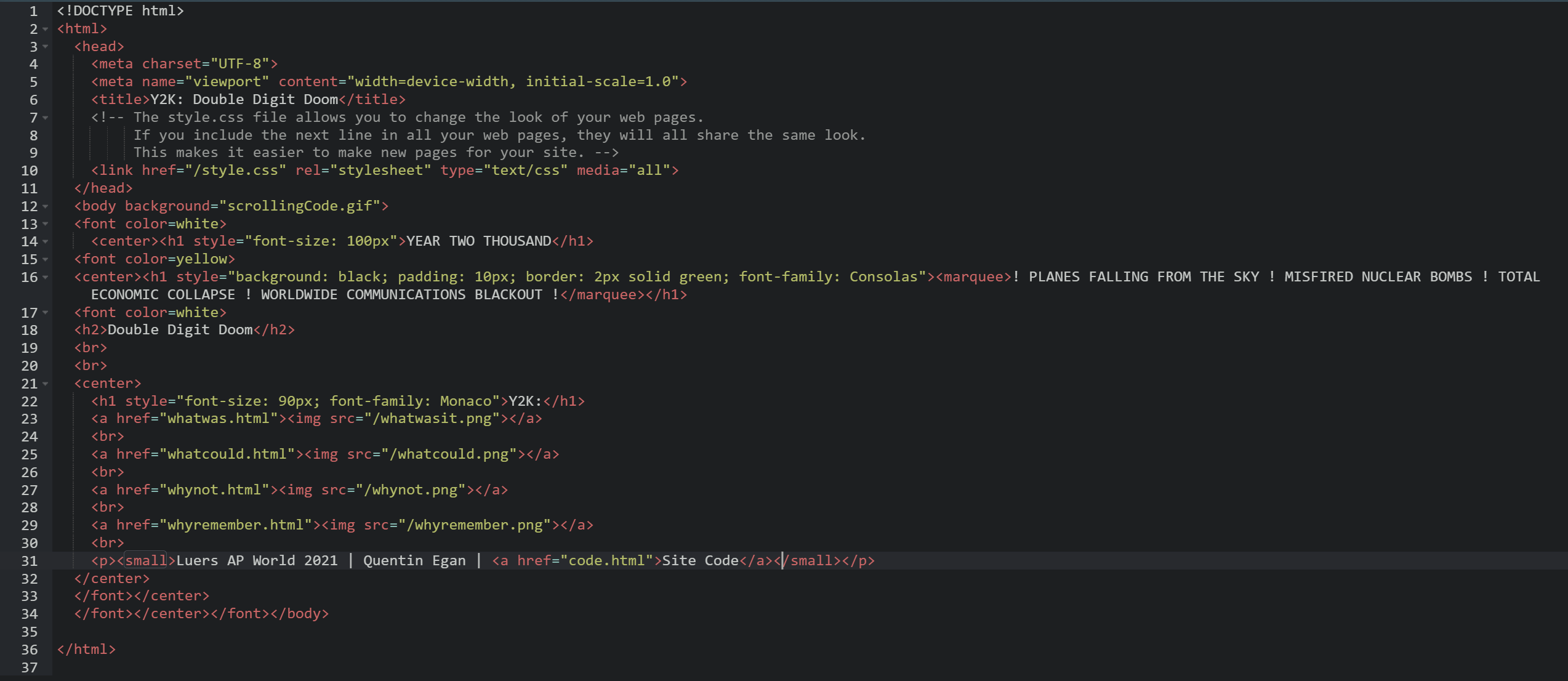Collapse the head section fold arrow on line 3
The height and width of the screenshot is (681, 1568).
pos(46,47)
